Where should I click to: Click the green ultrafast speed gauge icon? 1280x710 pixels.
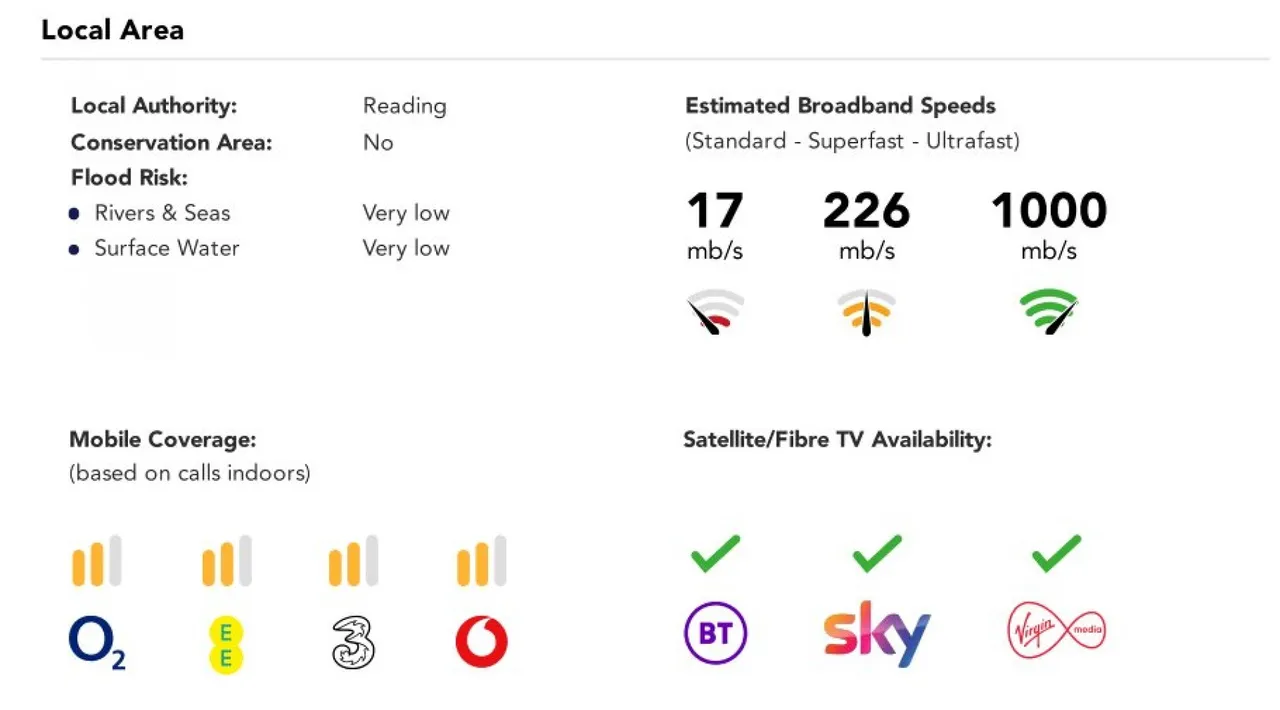tap(1048, 312)
